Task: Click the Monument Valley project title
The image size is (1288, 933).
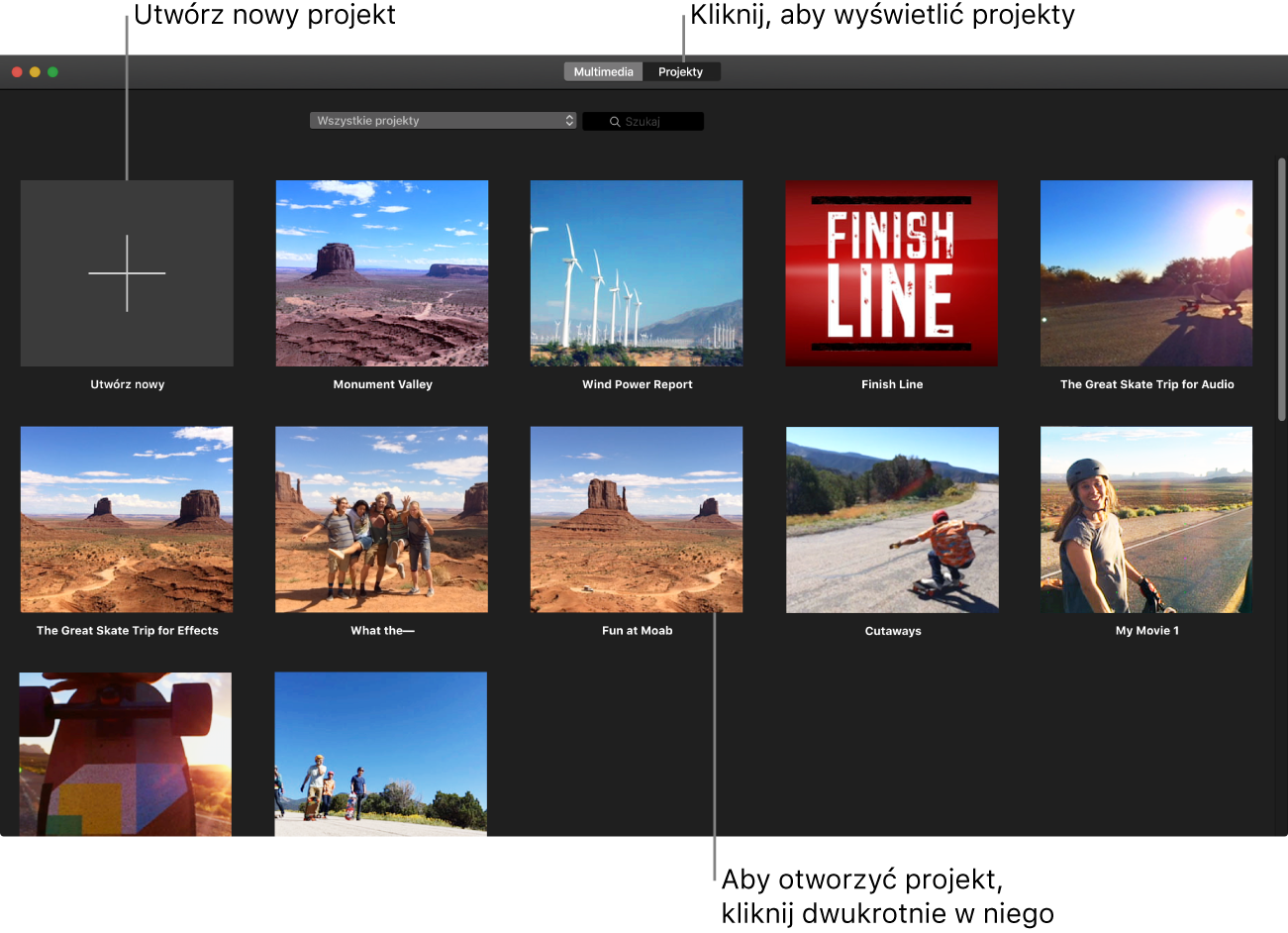Action: (x=382, y=384)
